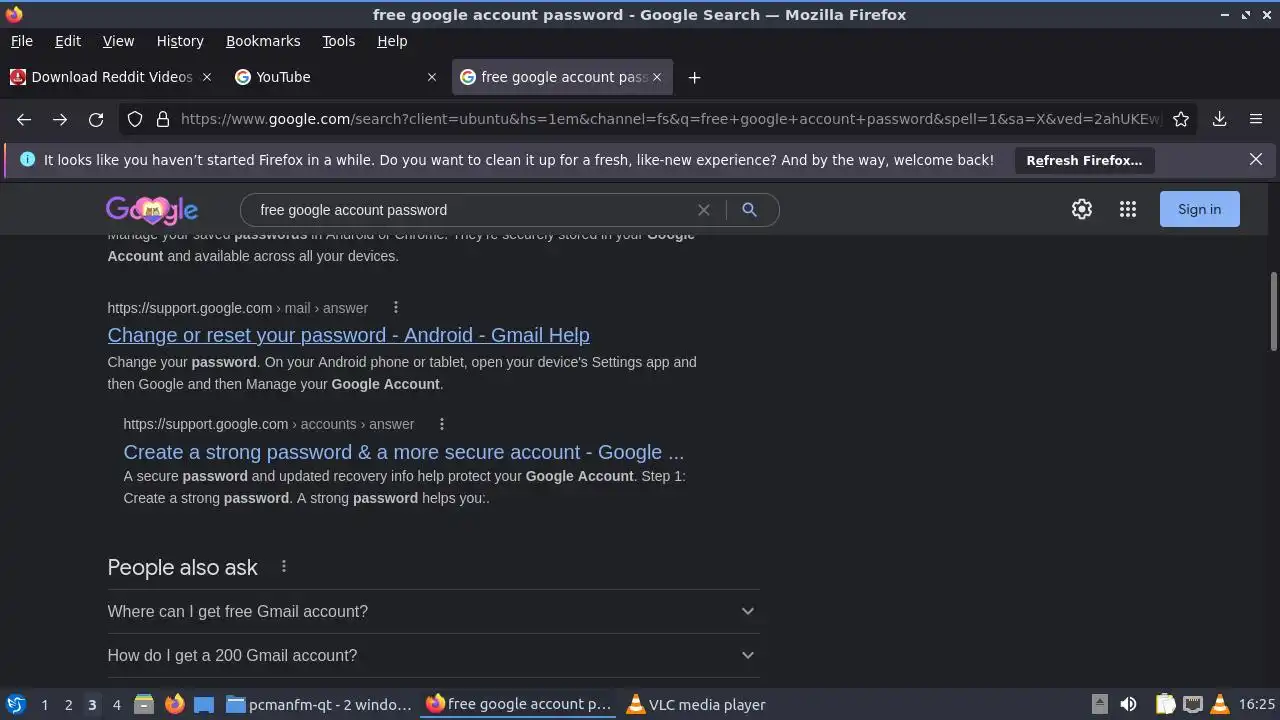Click the "People also ask" heading
The height and width of the screenshot is (720, 1280).
pyautogui.click(x=182, y=567)
